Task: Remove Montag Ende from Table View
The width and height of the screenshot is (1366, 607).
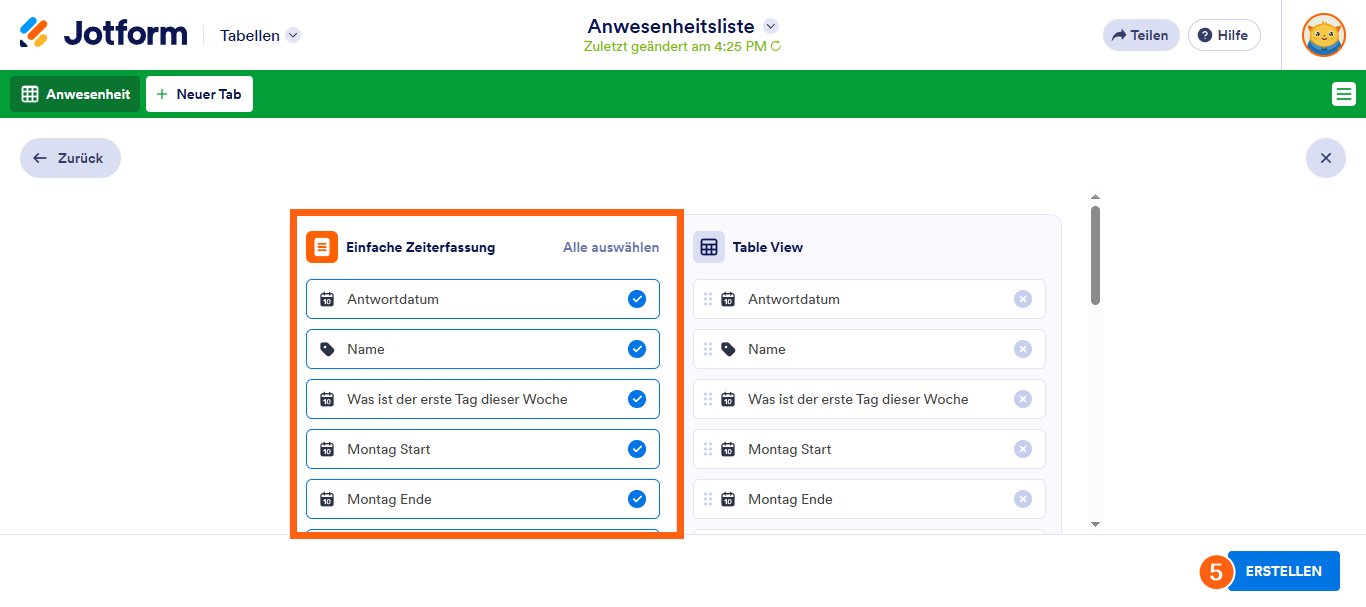Action: pos(1022,499)
